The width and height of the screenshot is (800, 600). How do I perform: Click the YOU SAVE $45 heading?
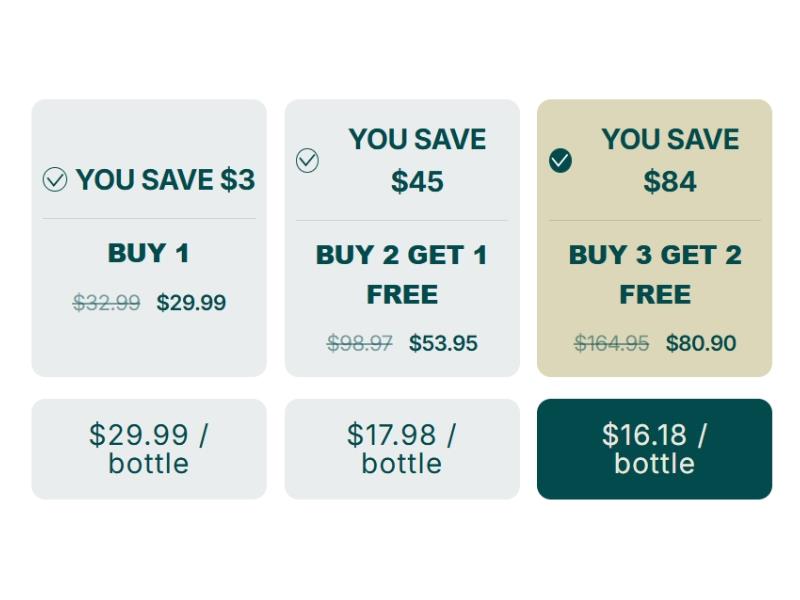tap(417, 160)
